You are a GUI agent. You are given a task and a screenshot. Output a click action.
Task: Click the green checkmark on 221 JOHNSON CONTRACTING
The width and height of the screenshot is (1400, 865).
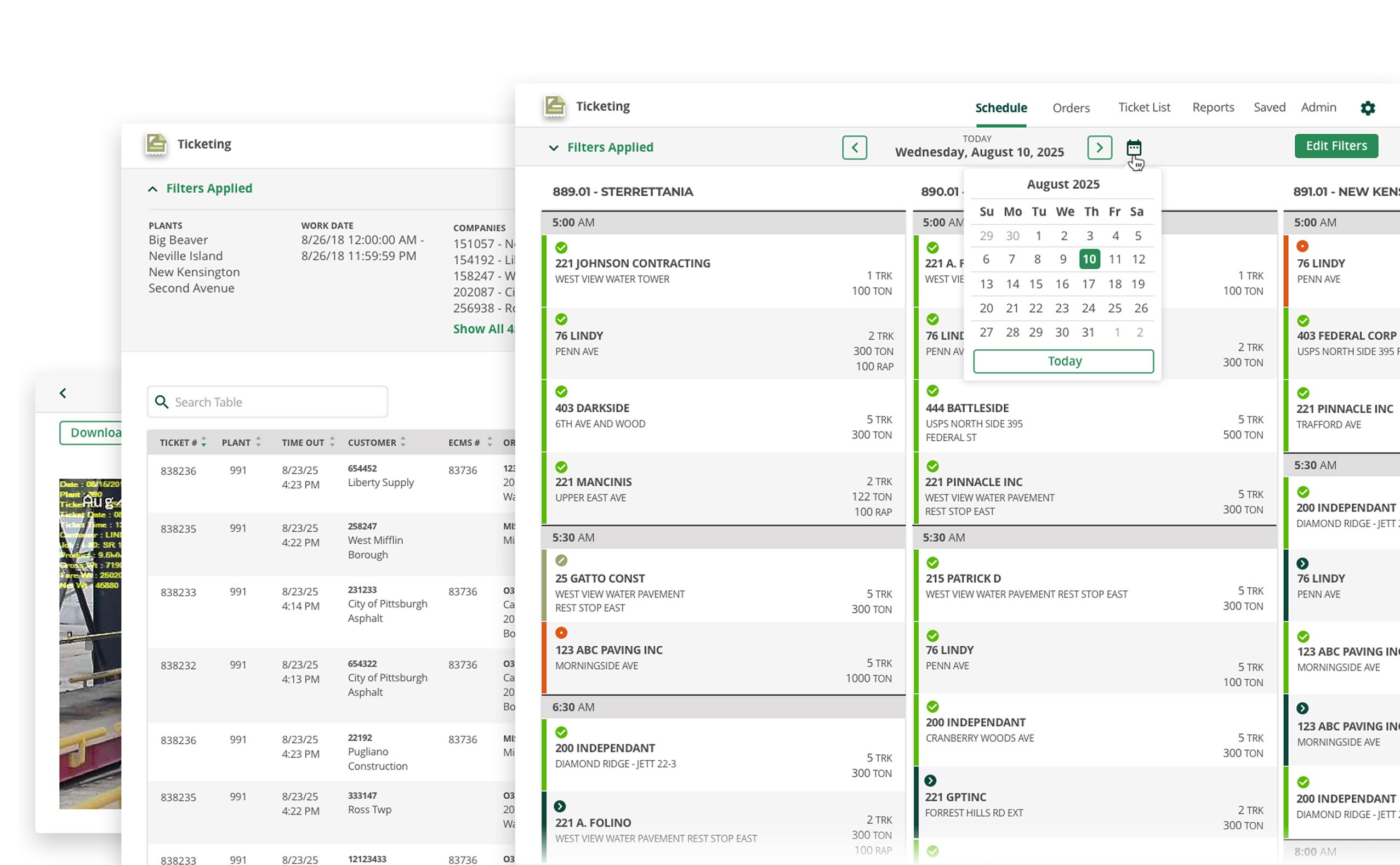point(561,248)
